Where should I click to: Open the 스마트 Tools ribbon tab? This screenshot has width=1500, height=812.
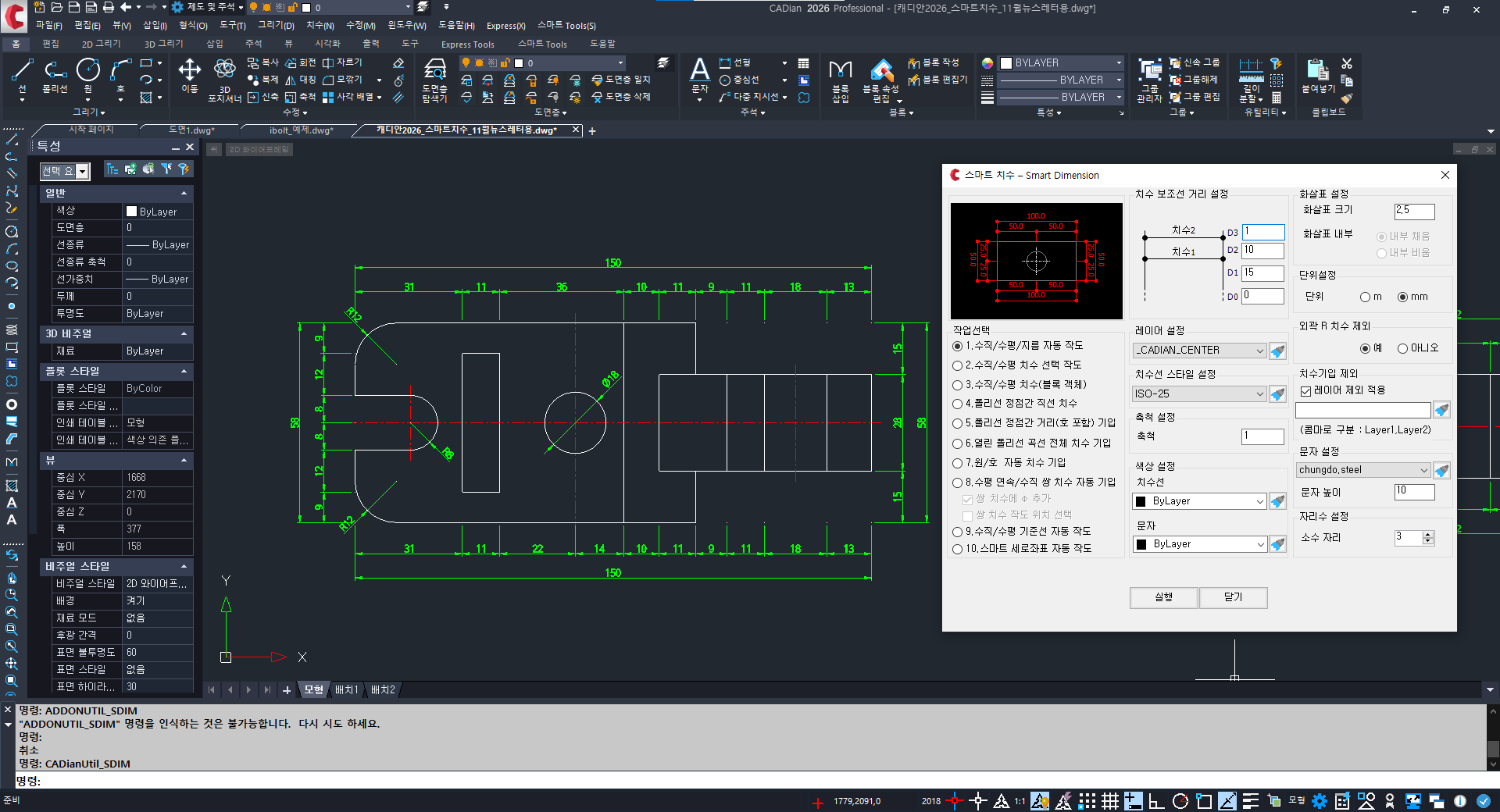click(542, 45)
